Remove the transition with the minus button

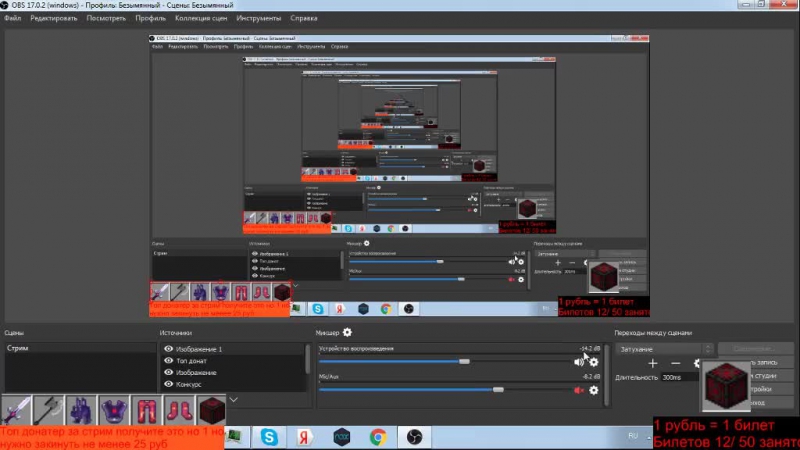point(676,363)
